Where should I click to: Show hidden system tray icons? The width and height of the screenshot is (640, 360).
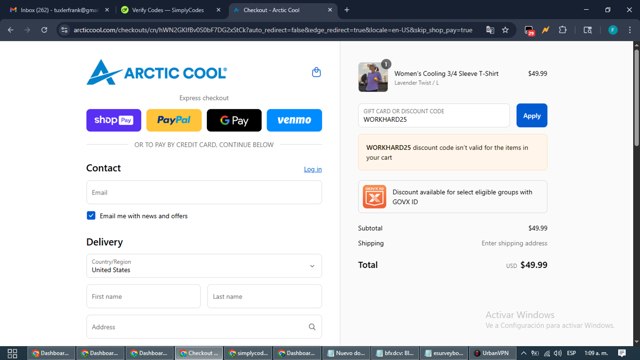tap(523, 353)
